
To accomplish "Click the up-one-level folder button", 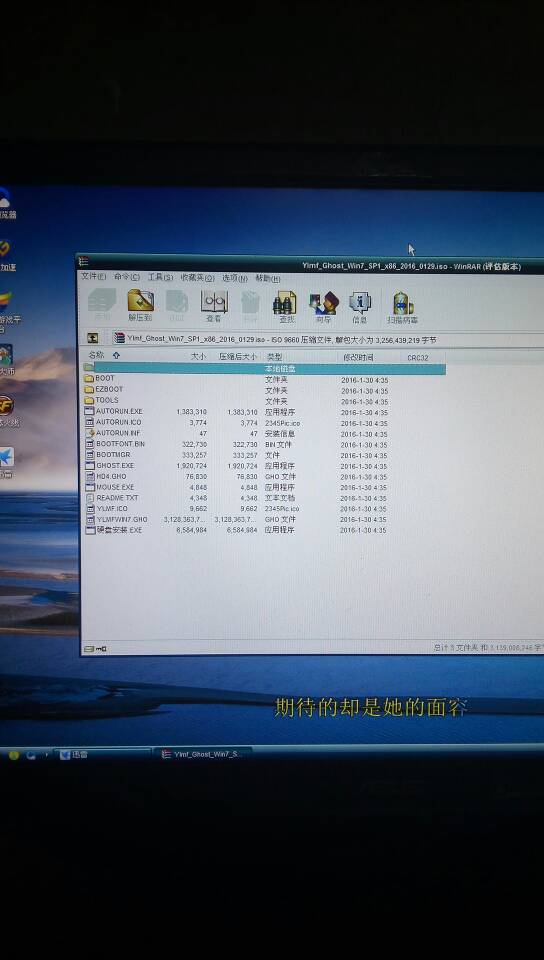I will 93,338.
